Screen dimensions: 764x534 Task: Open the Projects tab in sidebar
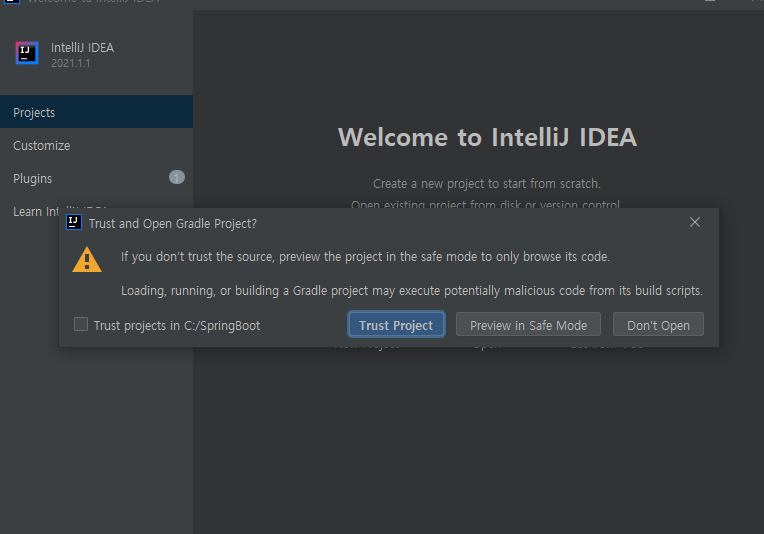pos(96,112)
